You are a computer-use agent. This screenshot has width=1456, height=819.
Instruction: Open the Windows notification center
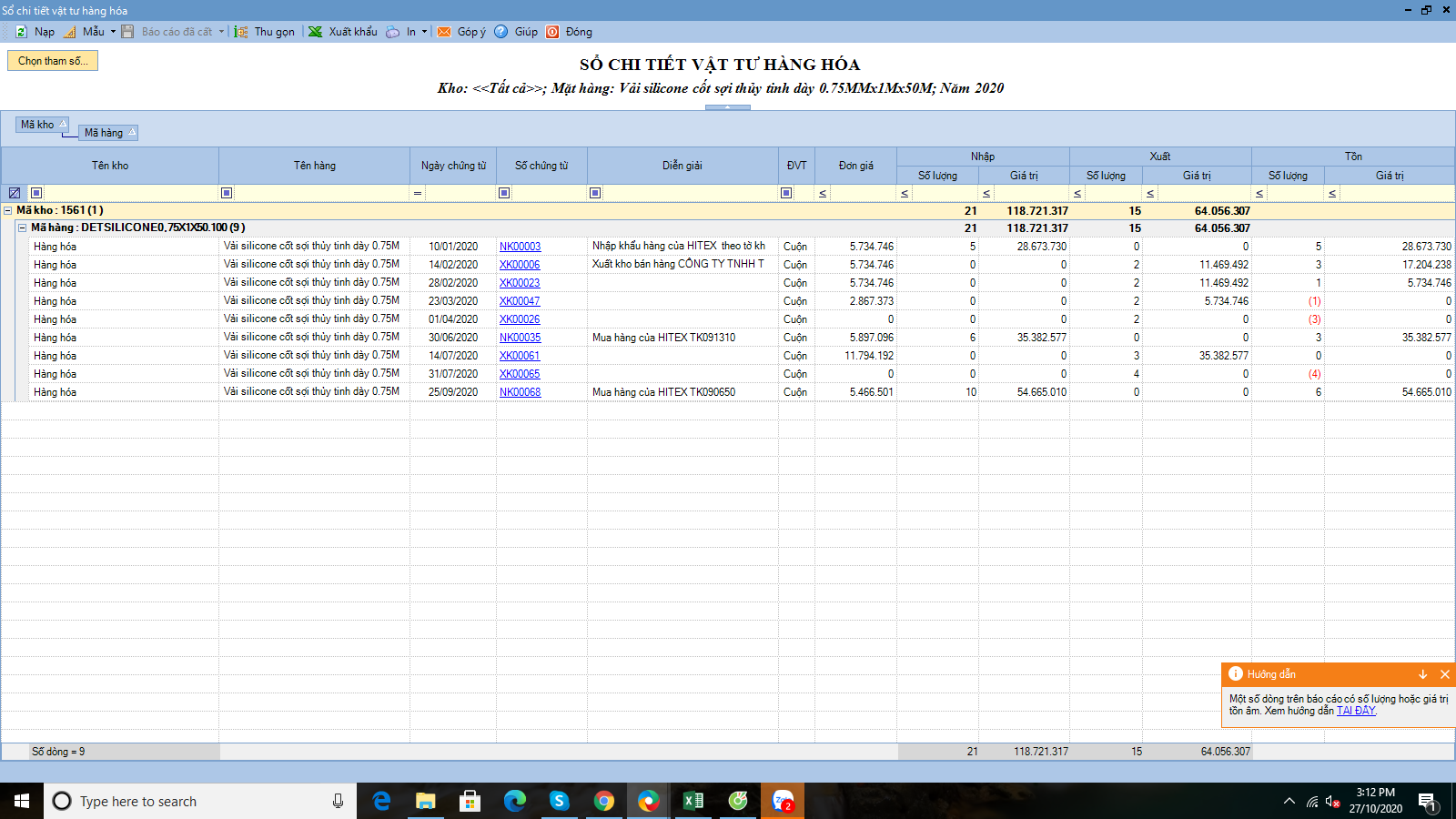tap(1427, 801)
